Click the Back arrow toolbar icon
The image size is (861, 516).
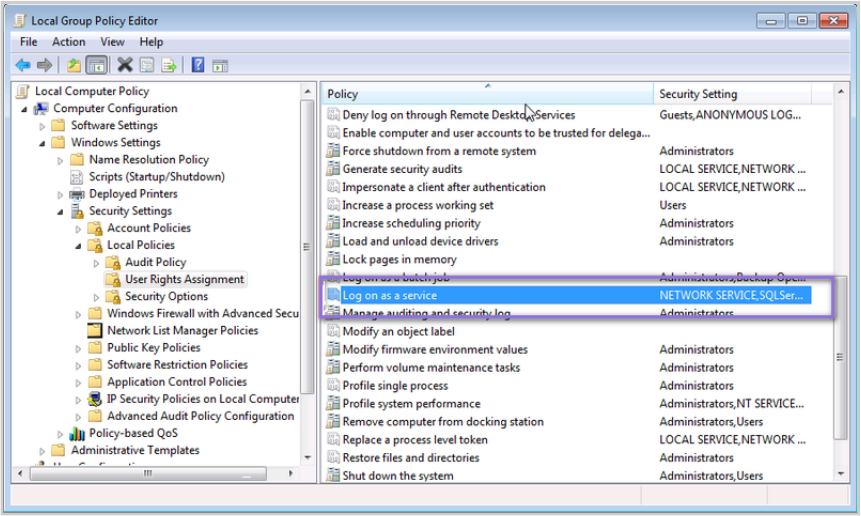click(x=22, y=65)
